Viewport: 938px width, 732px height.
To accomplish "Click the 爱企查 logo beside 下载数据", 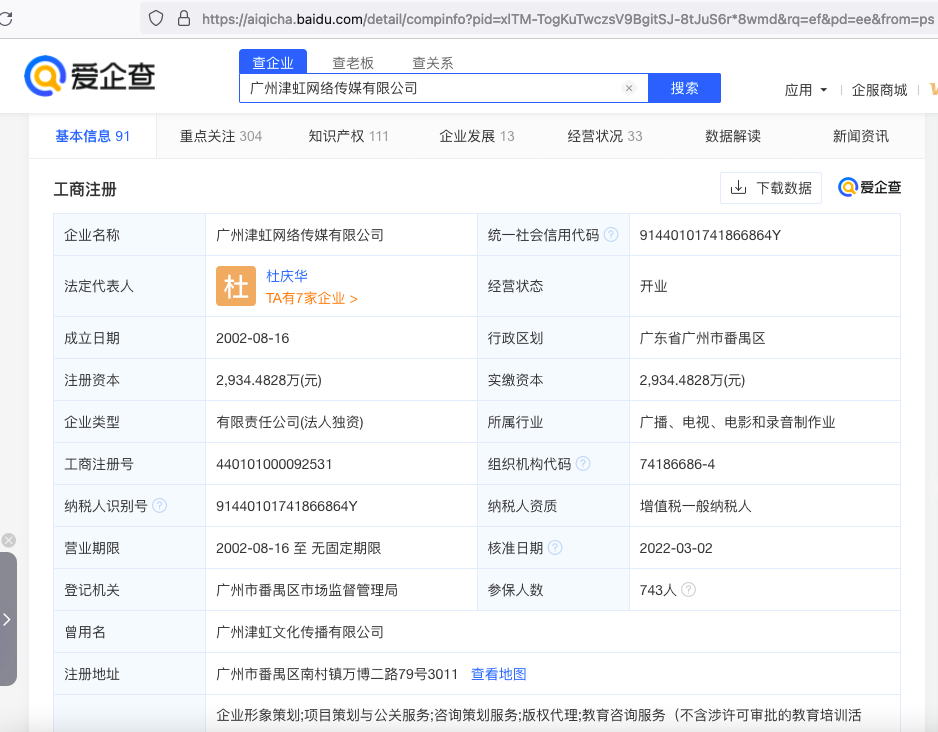I will (x=869, y=187).
